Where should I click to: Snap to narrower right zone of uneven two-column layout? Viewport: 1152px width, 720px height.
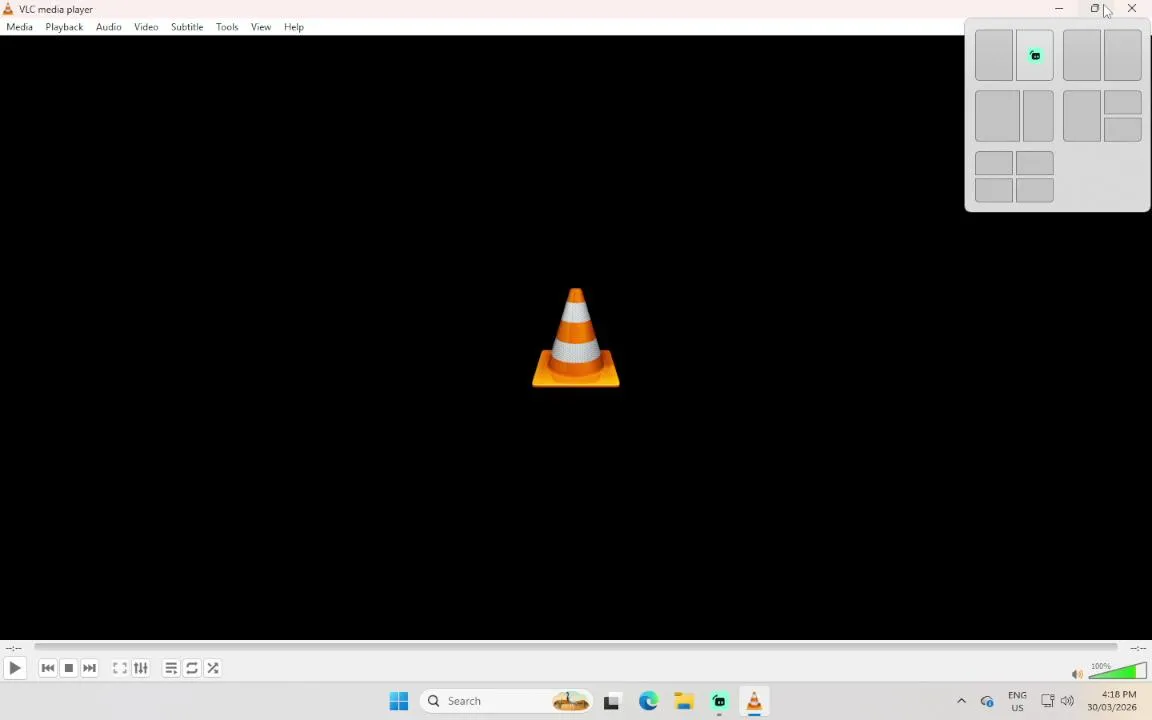point(1038,116)
